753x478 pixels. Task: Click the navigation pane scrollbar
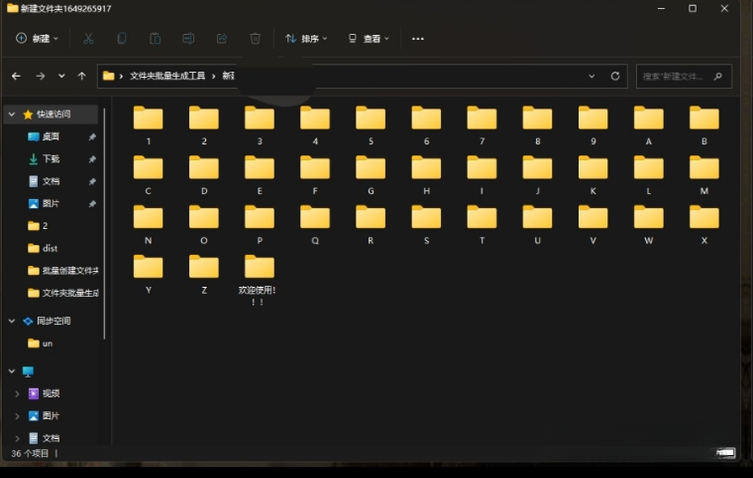pyautogui.click(x=104, y=223)
